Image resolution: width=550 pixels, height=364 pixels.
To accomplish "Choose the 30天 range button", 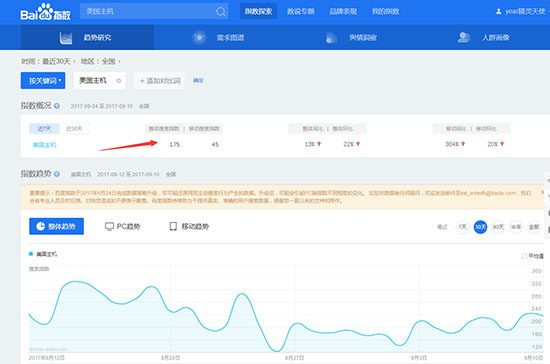I will (x=480, y=227).
